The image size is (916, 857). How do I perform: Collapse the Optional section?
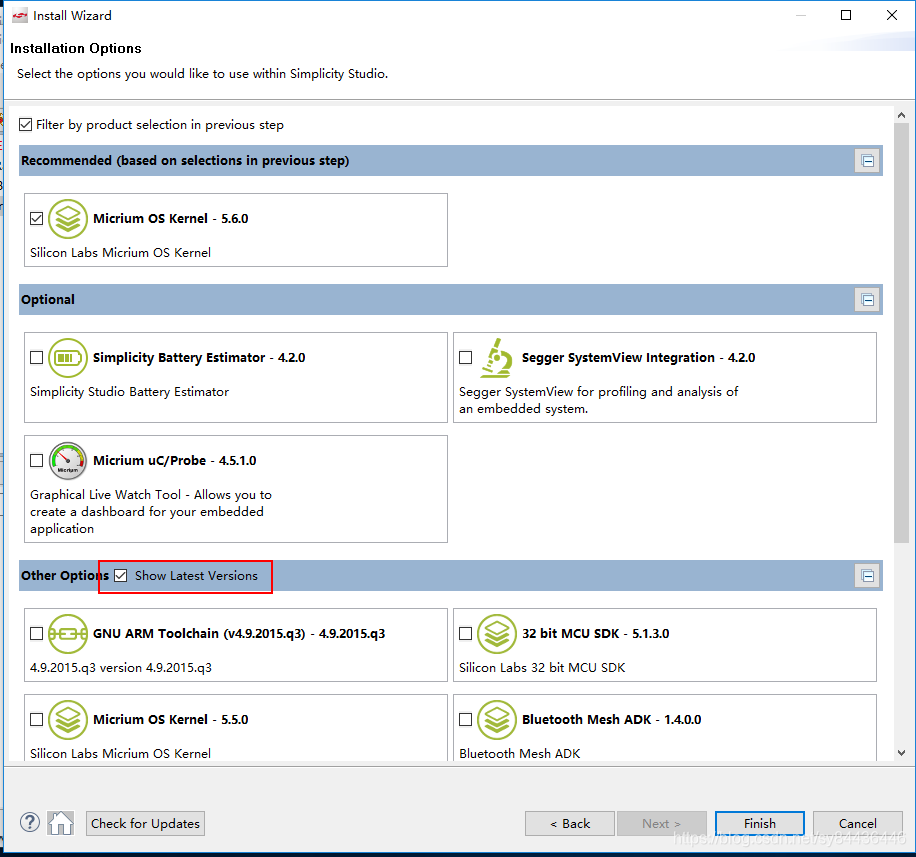pyautogui.click(x=867, y=300)
